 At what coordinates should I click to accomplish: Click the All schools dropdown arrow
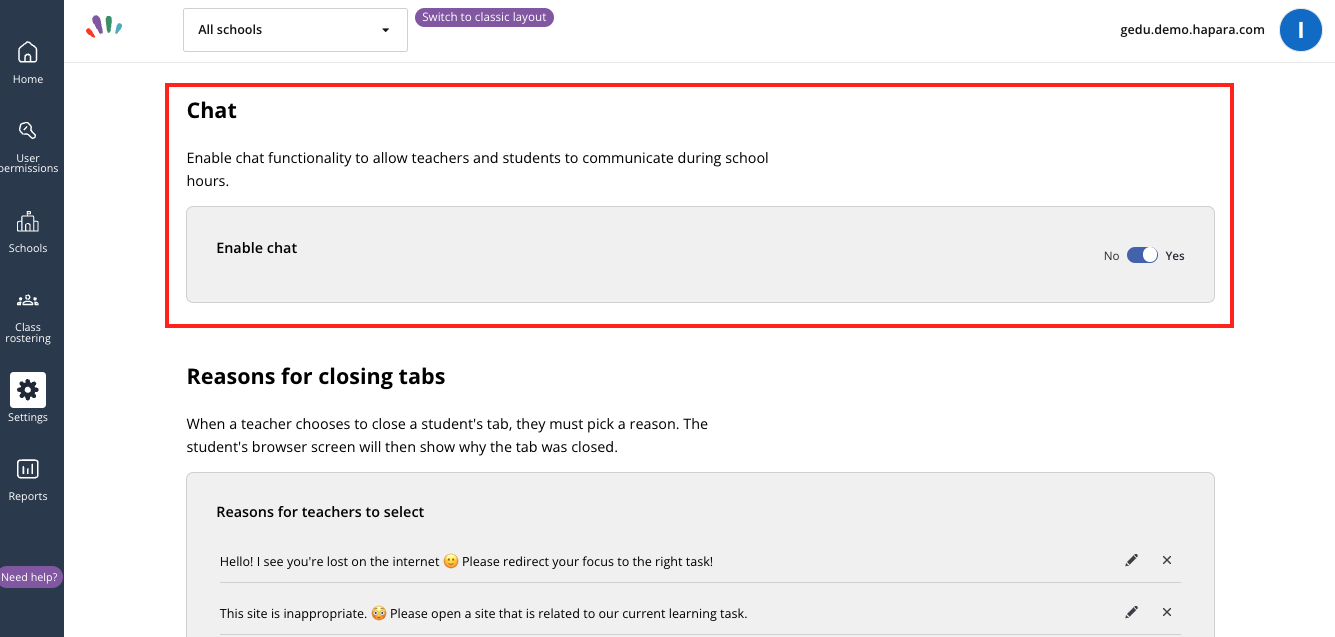(x=386, y=30)
